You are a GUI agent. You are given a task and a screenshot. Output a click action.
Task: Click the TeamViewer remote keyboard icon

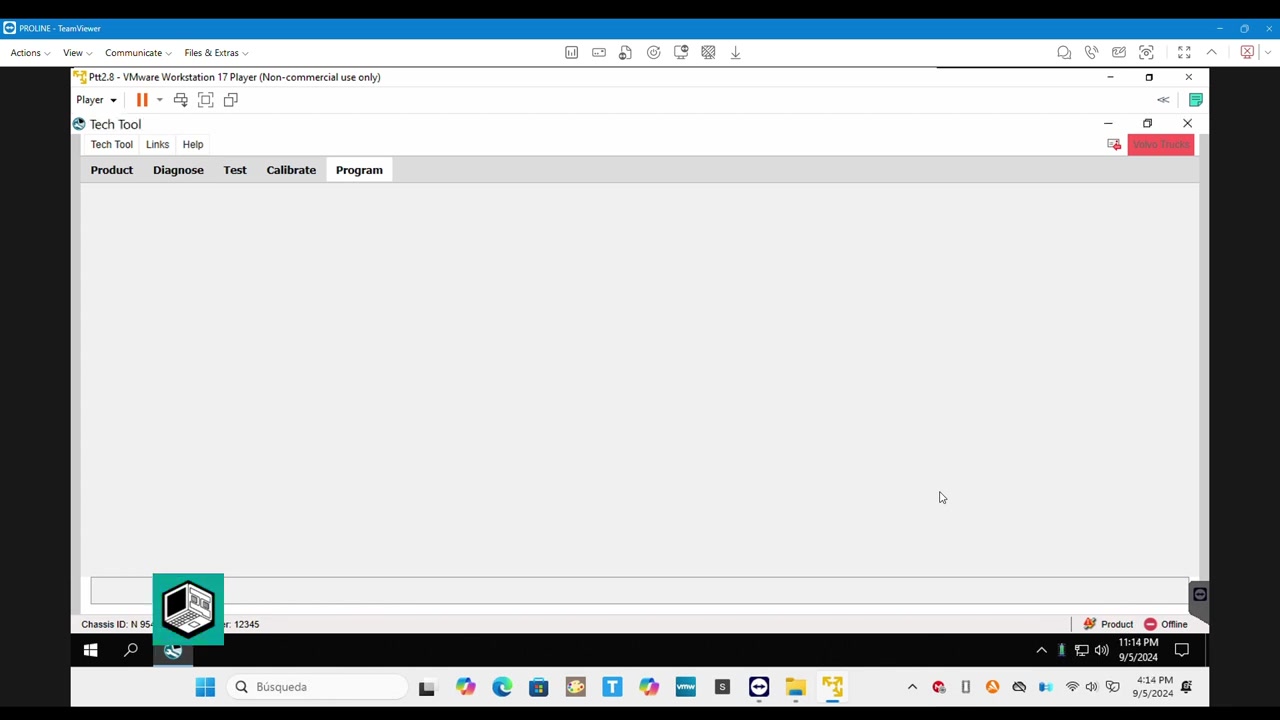pos(598,53)
